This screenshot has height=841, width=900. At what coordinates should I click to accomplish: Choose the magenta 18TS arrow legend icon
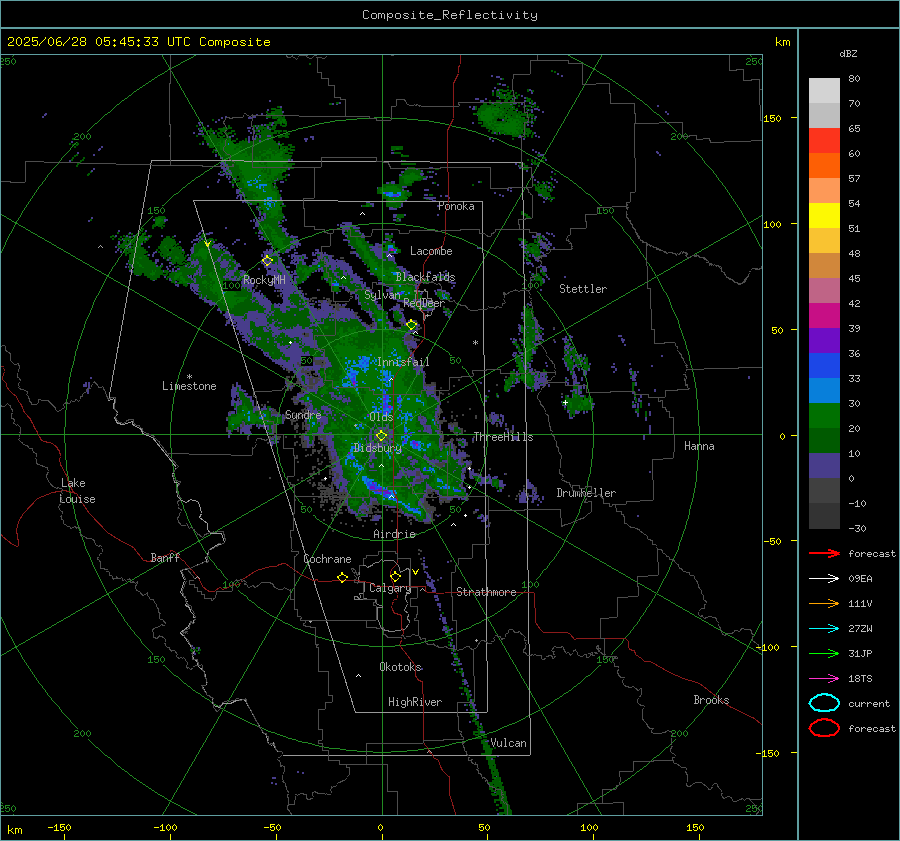[824, 679]
